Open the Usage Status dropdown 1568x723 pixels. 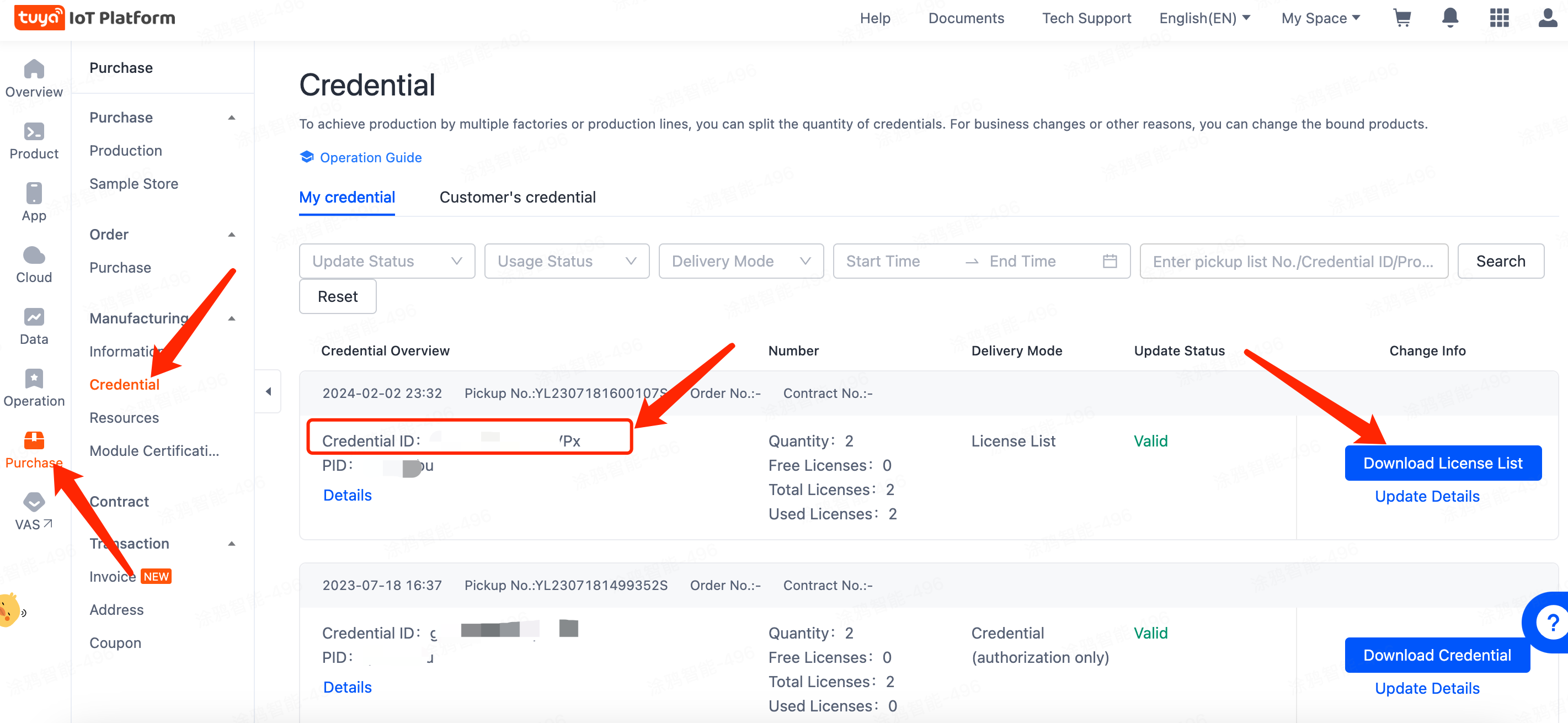566,261
